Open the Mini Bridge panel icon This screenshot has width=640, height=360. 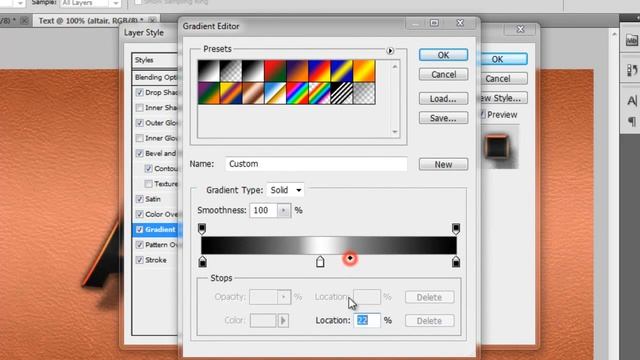coord(631,40)
